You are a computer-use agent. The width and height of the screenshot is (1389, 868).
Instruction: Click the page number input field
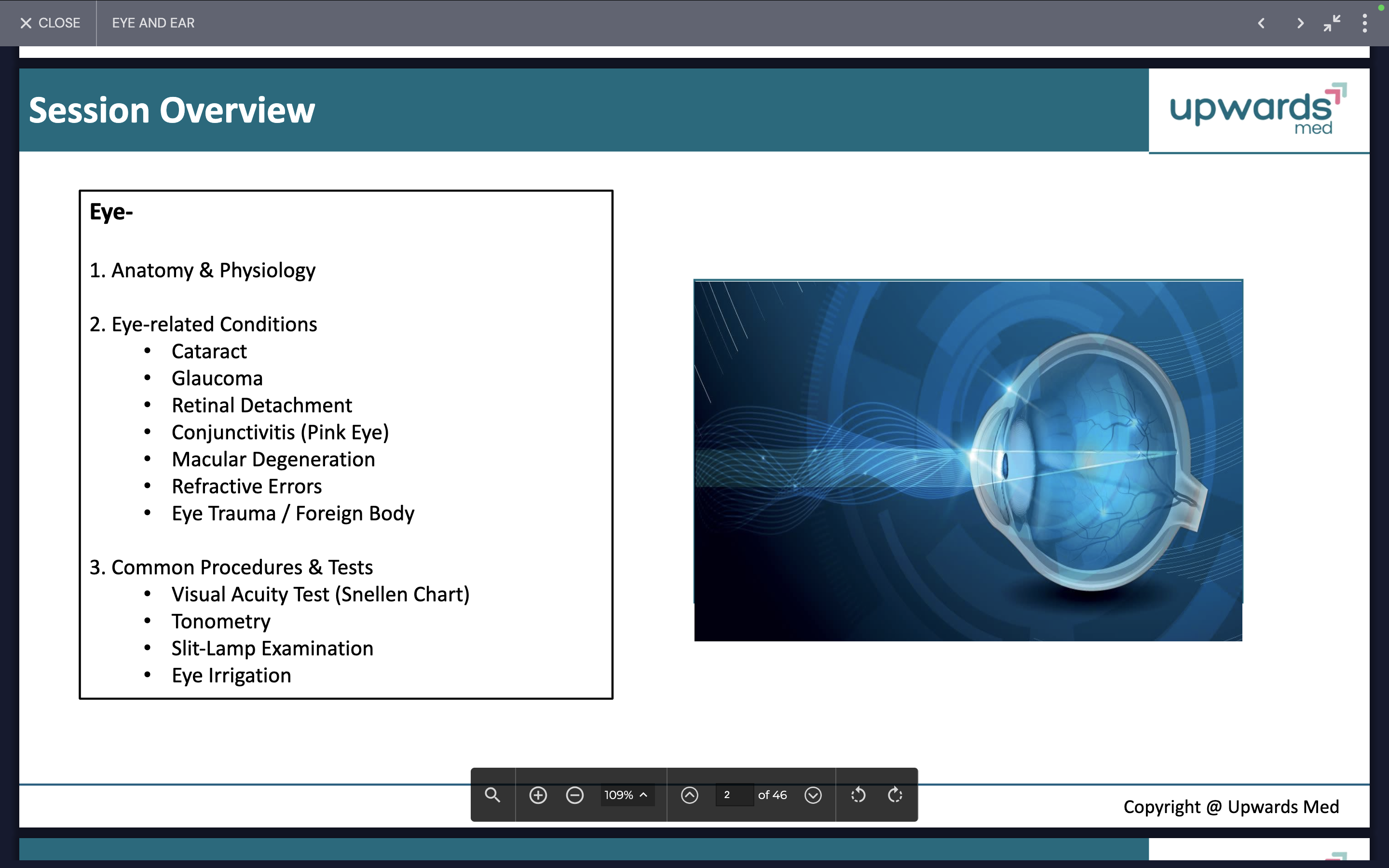(734, 795)
